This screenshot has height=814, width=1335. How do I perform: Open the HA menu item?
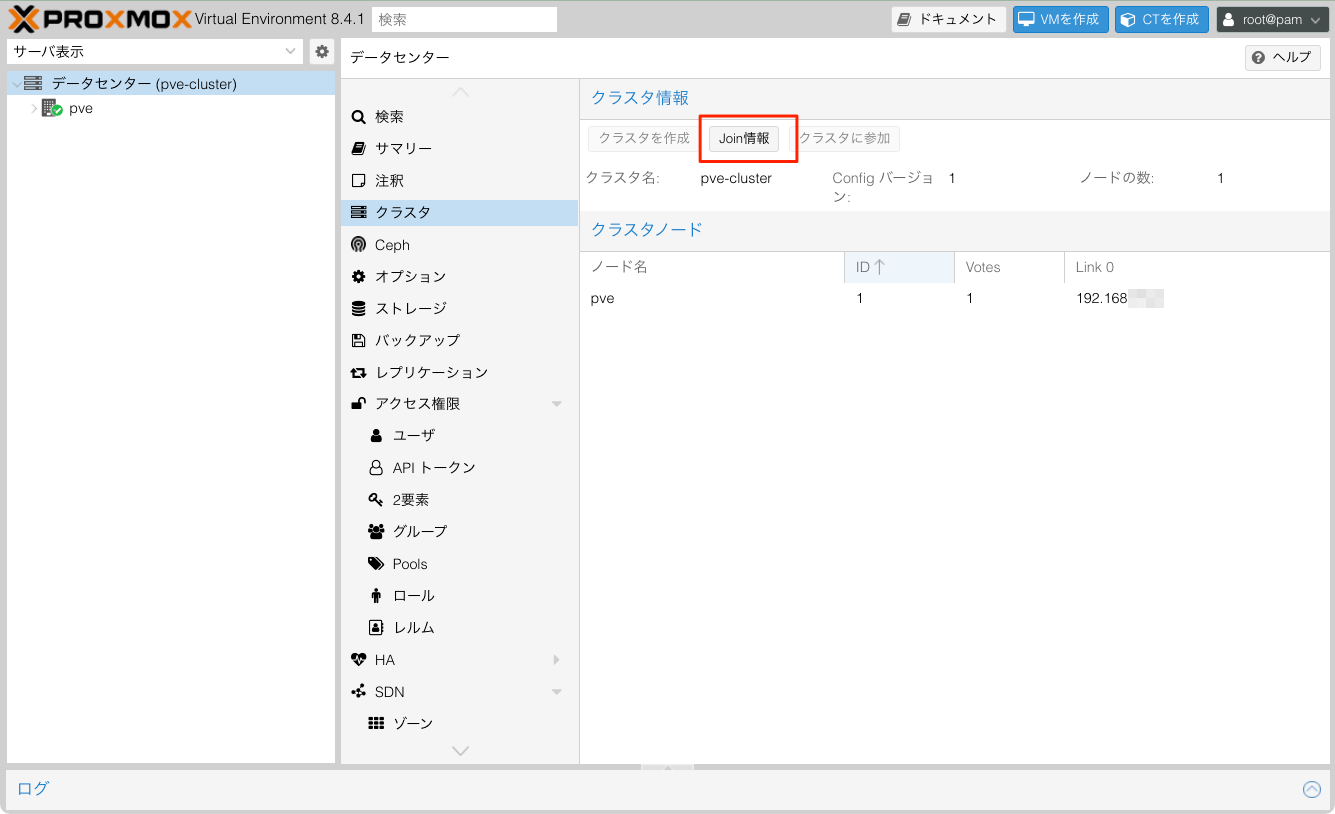click(459, 660)
